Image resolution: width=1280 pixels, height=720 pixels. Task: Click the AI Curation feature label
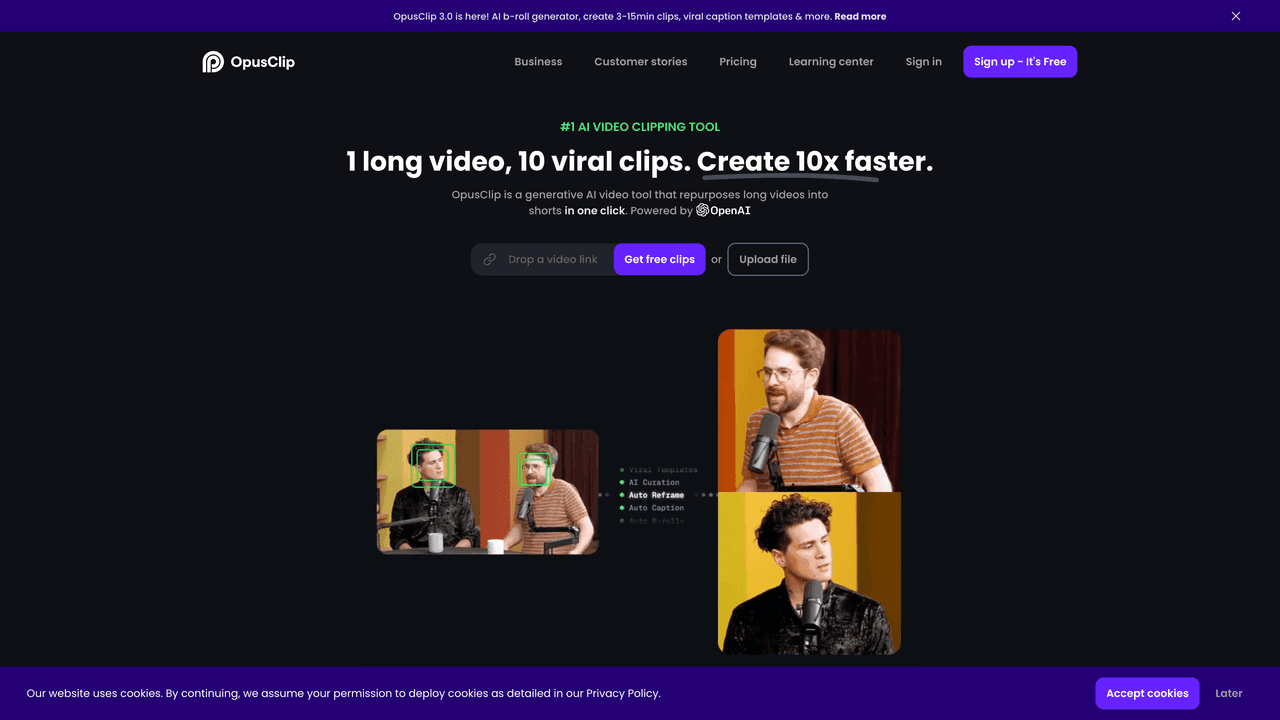tap(654, 482)
